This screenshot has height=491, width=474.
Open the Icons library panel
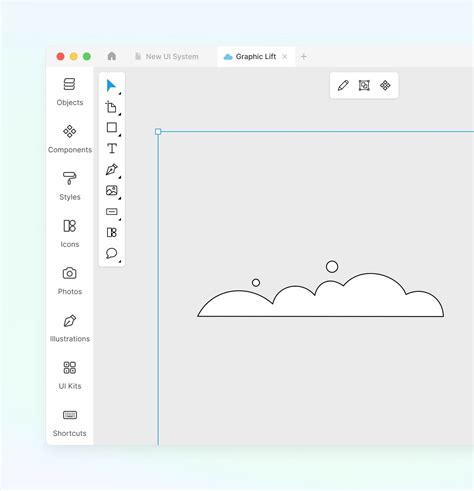point(70,233)
